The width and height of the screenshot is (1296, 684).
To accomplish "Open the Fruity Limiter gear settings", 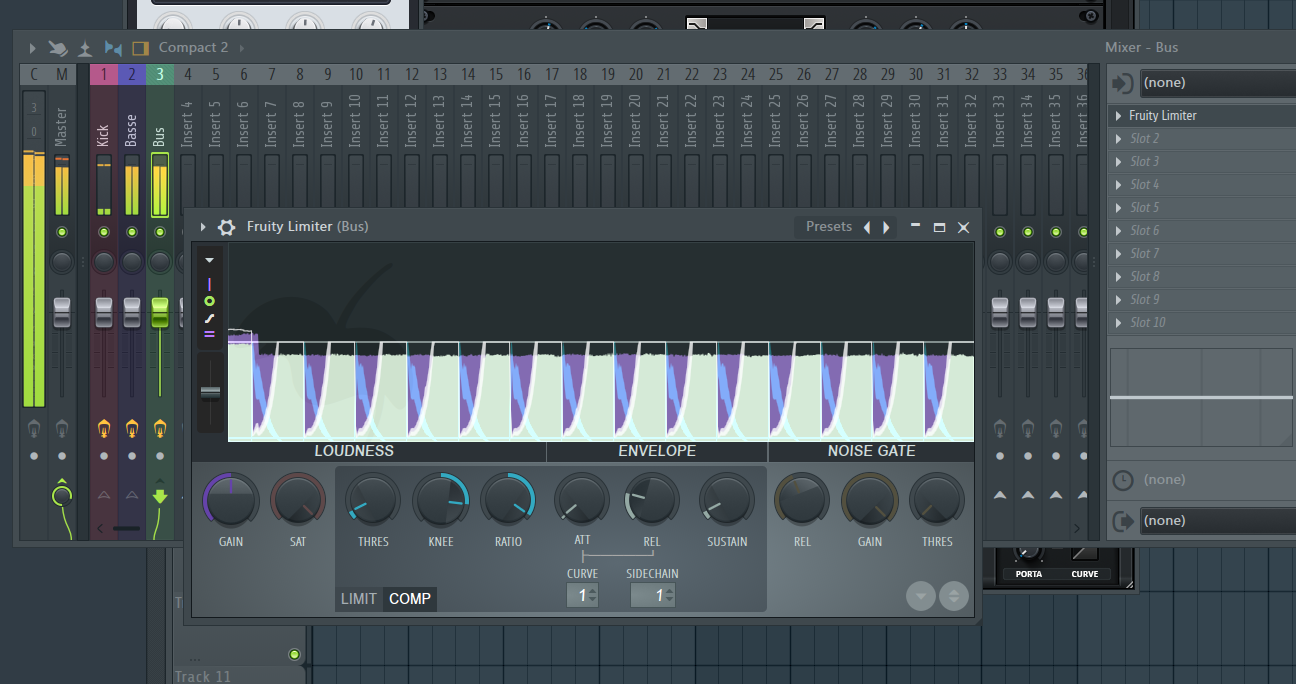I will [x=227, y=227].
